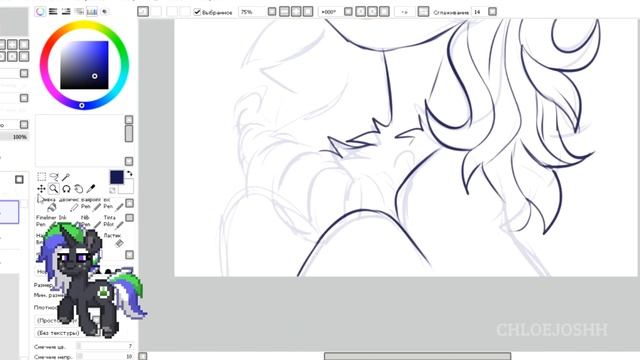Open the rotation angle dropdown button
The image size is (640, 360).
click(348, 12)
